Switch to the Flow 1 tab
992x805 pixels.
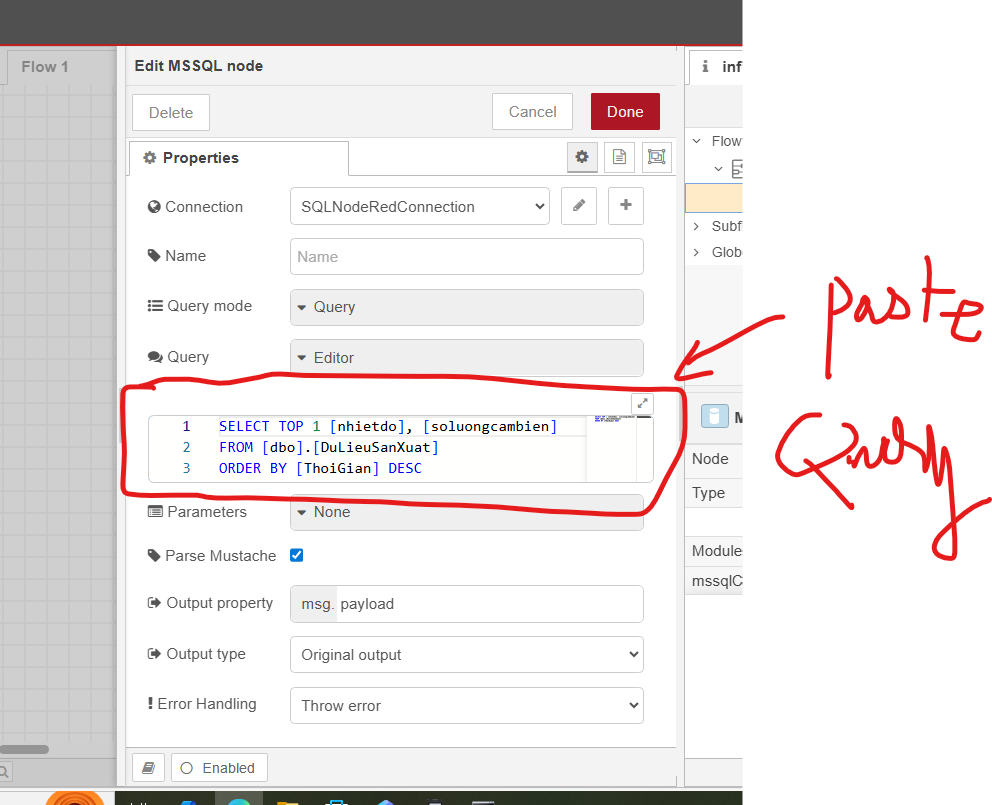coord(45,67)
